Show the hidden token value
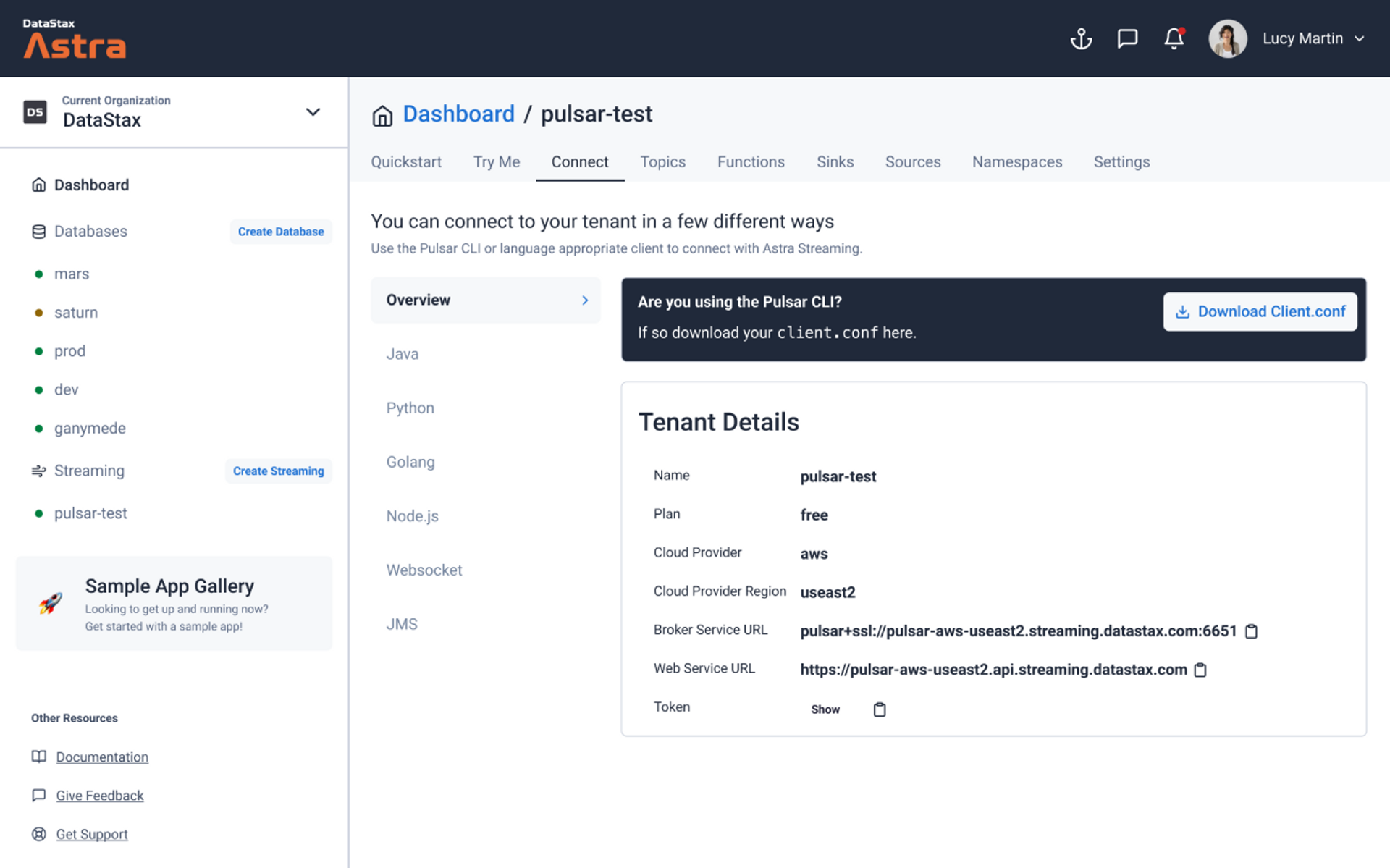 [x=825, y=709]
